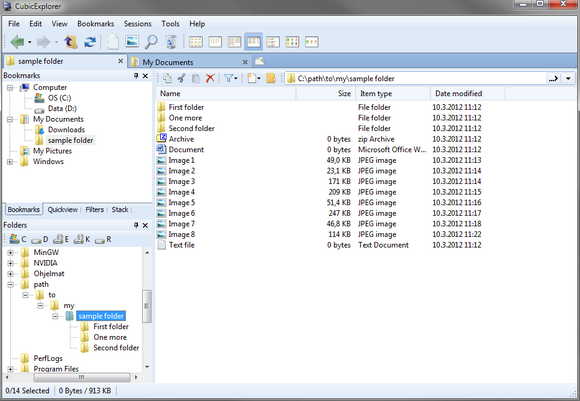This screenshot has height=401, width=580.
Task: Open the Edit menu
Action: (x=36, y=24)
